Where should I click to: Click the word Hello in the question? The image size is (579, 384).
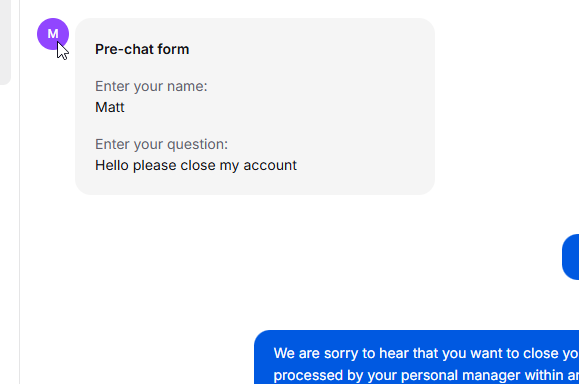112,165
